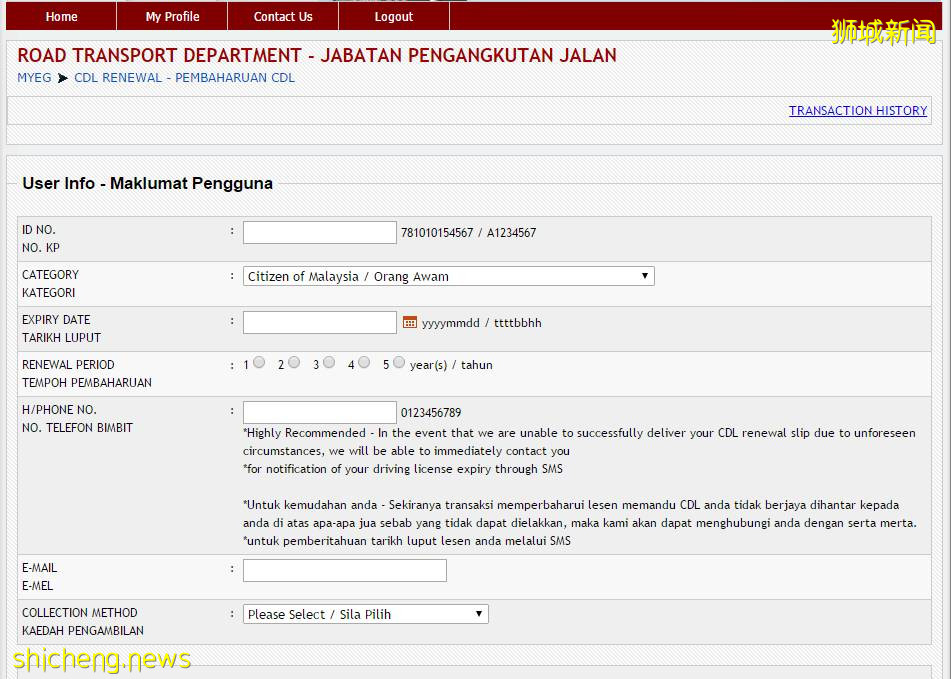
Task: Pick the 4 year renewal radio button
Action: point(364,363)
